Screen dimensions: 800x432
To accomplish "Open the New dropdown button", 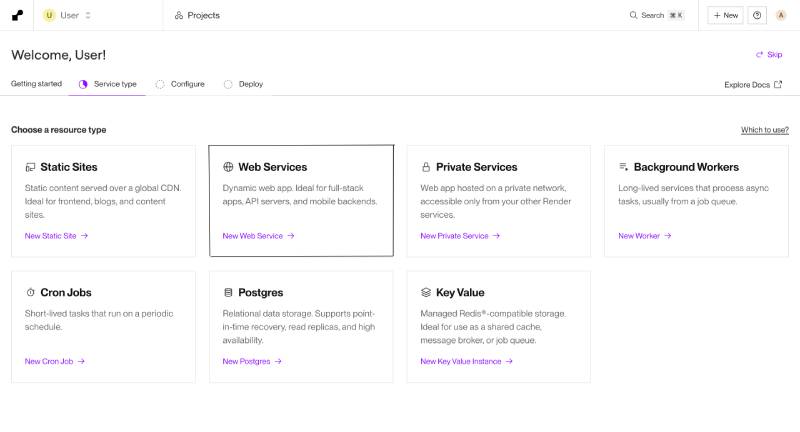I will click(725, 15).
